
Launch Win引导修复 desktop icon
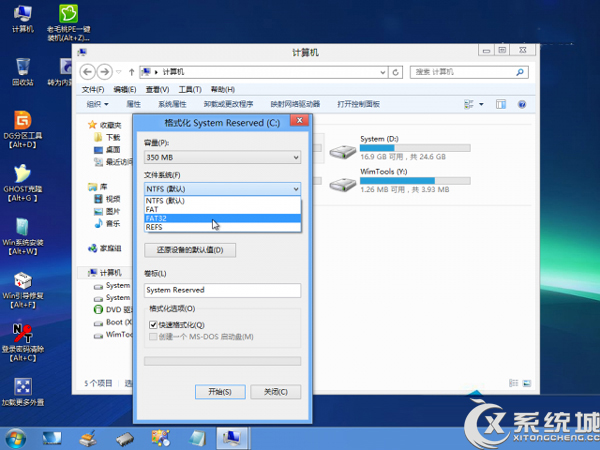(x=23, y=290)
